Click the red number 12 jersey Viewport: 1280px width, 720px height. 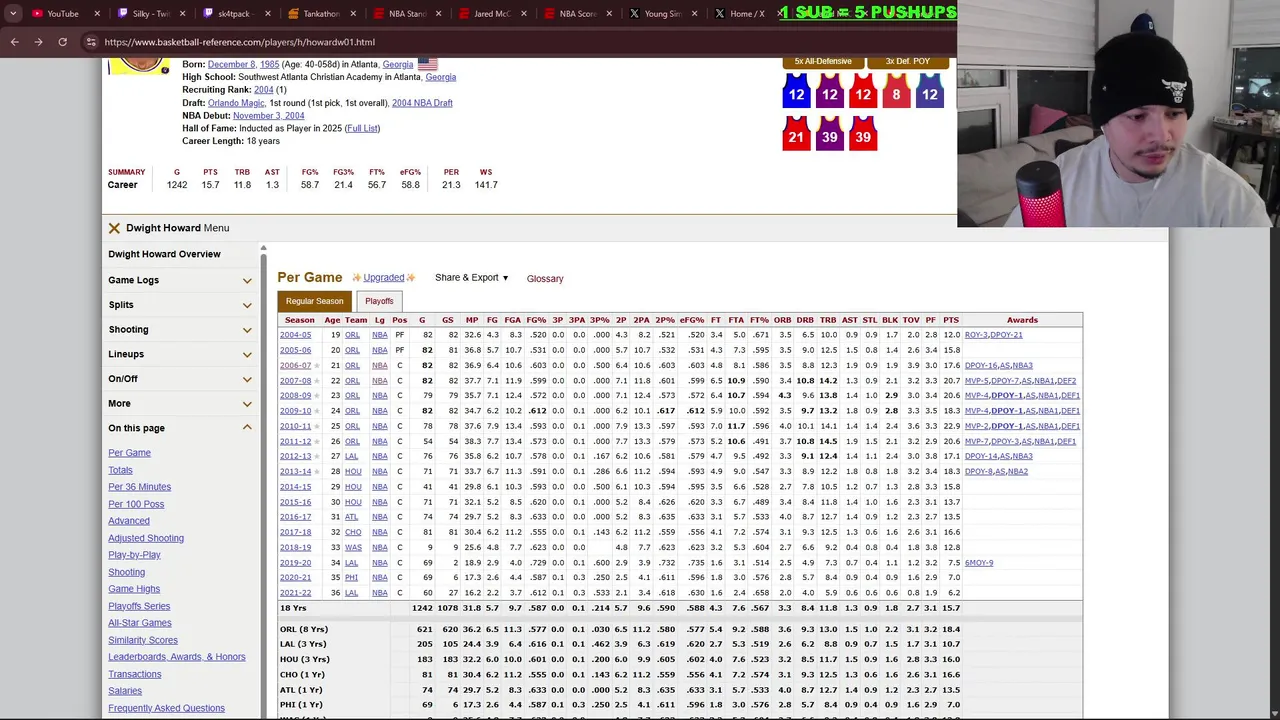863,93
